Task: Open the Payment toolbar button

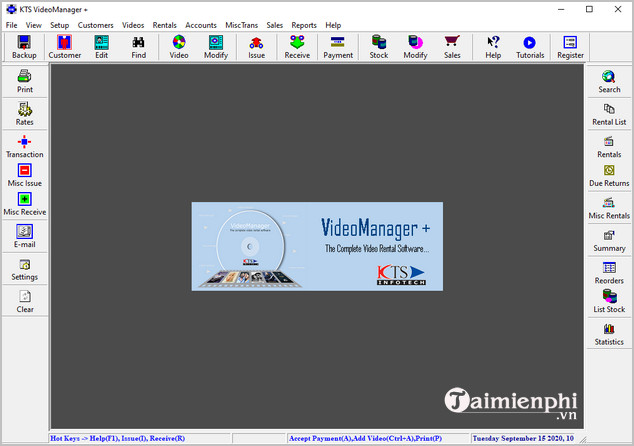Action: 338,47
